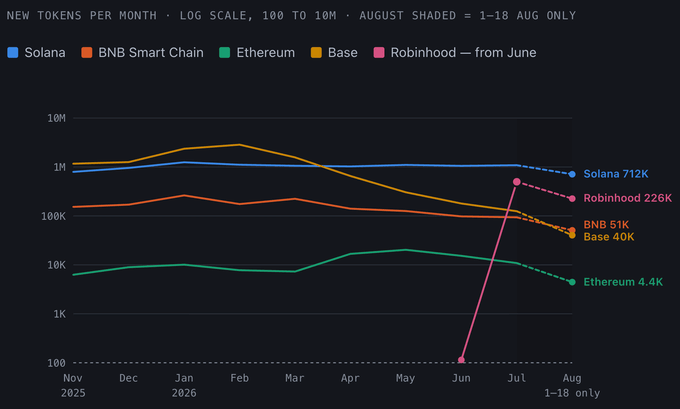Click the 2025 year label
Screen dimensions: 680x409
(x=73, y=393)
